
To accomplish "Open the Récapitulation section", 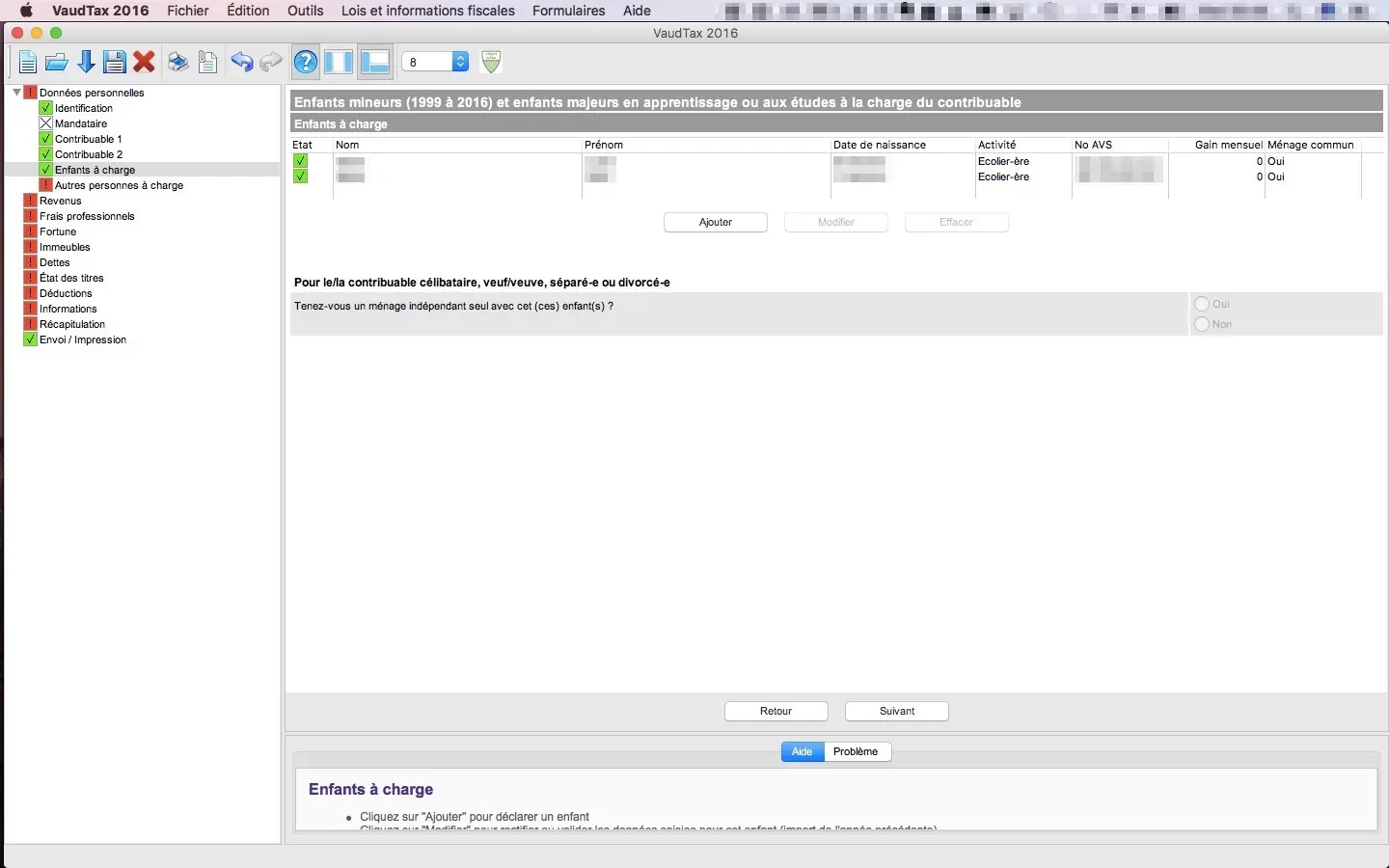I will 72,324.
